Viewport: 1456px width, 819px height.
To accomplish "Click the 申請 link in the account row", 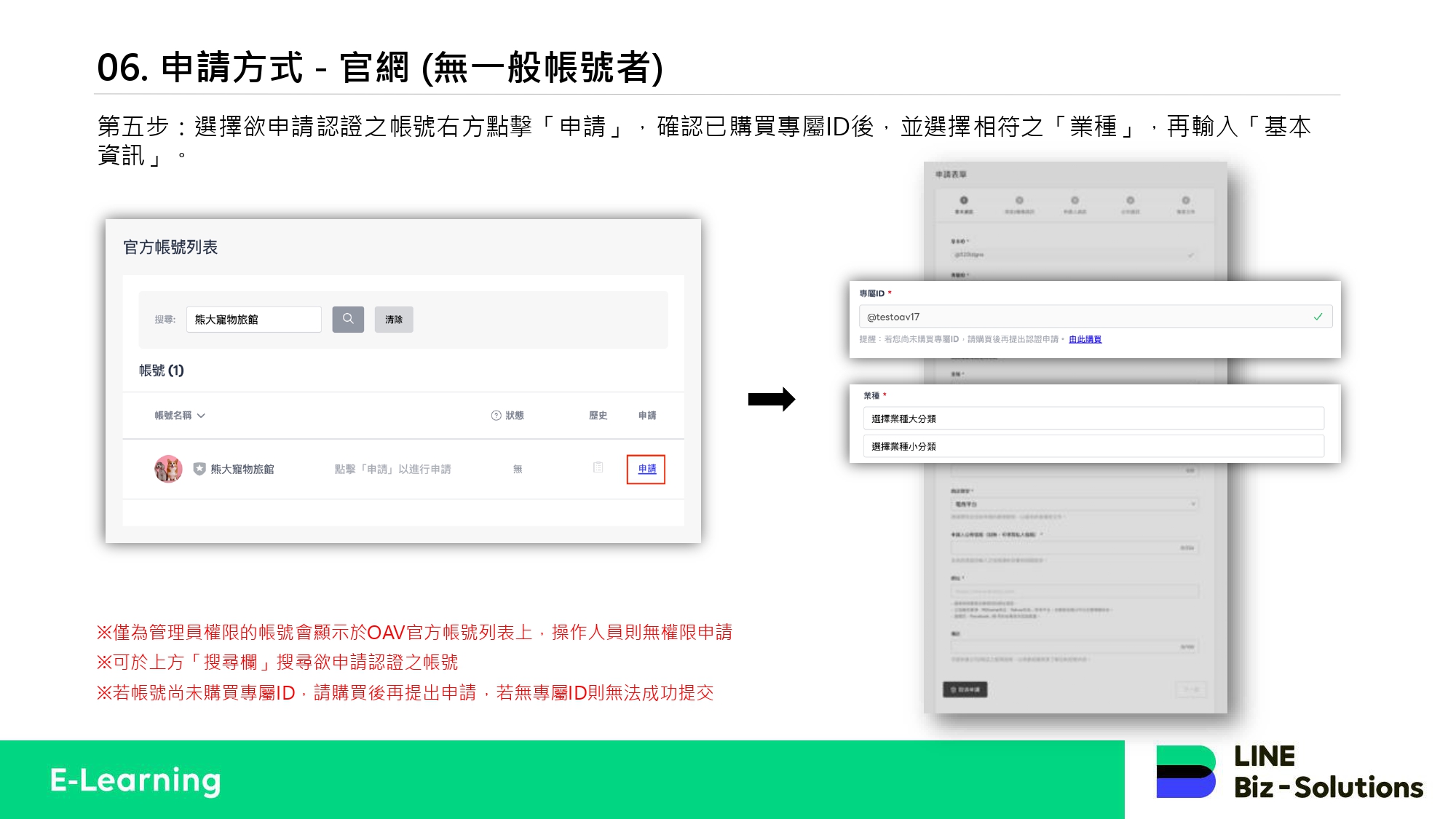I will coord(646,469).
